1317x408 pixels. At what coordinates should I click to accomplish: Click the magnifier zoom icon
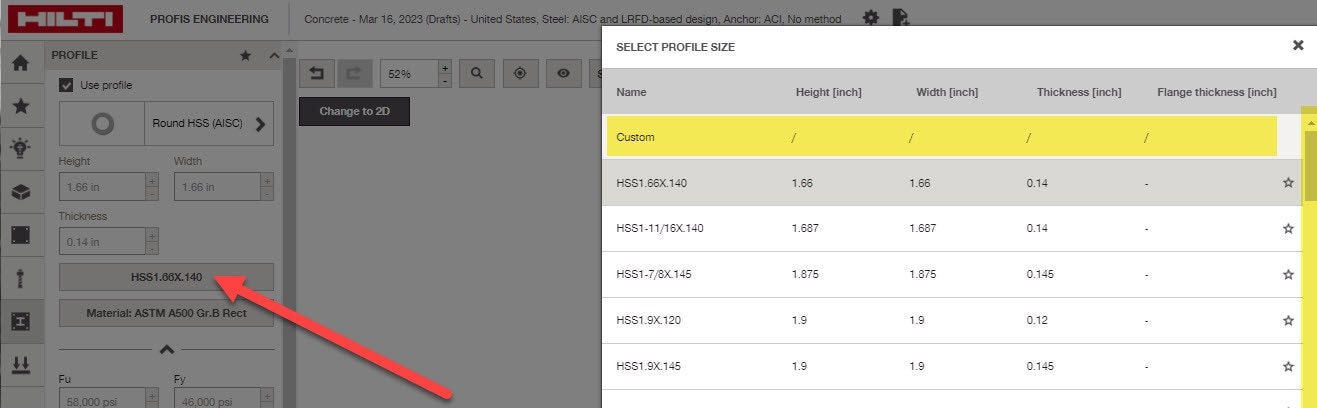(x=477, y=73)
